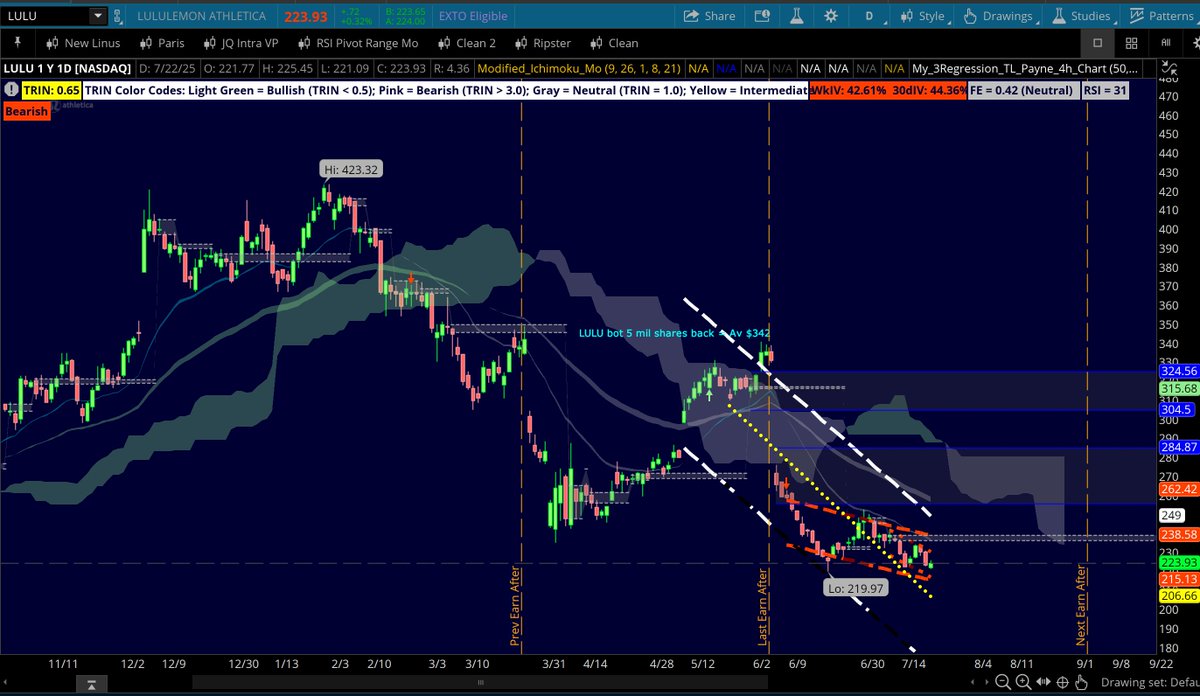Click the 223.93 current price label on axis
This screenshot has height=696, width=1200.
pos(1180,562)
